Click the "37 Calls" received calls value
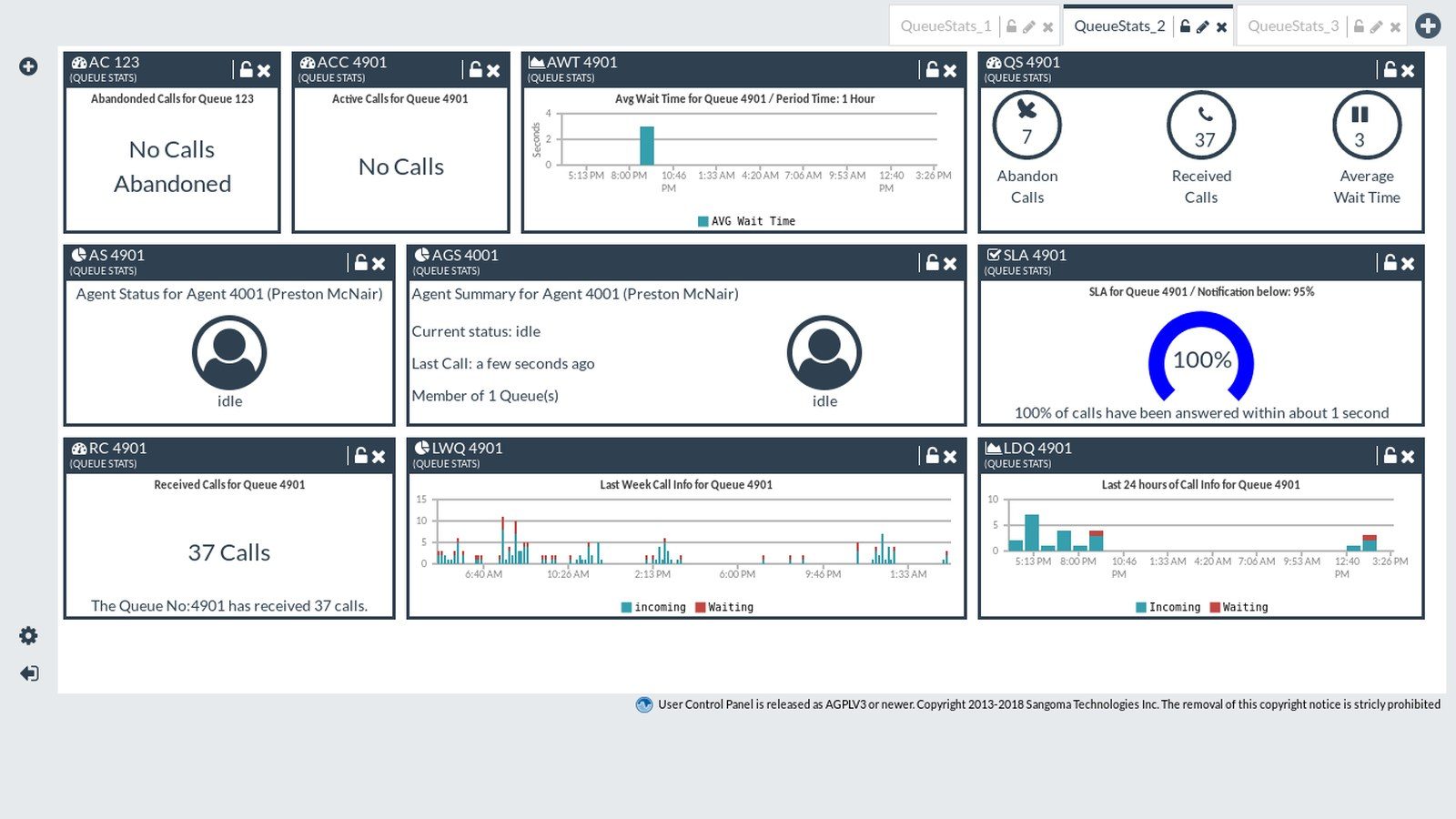This screenshot has width=1456, height=819. pos(229,552)
